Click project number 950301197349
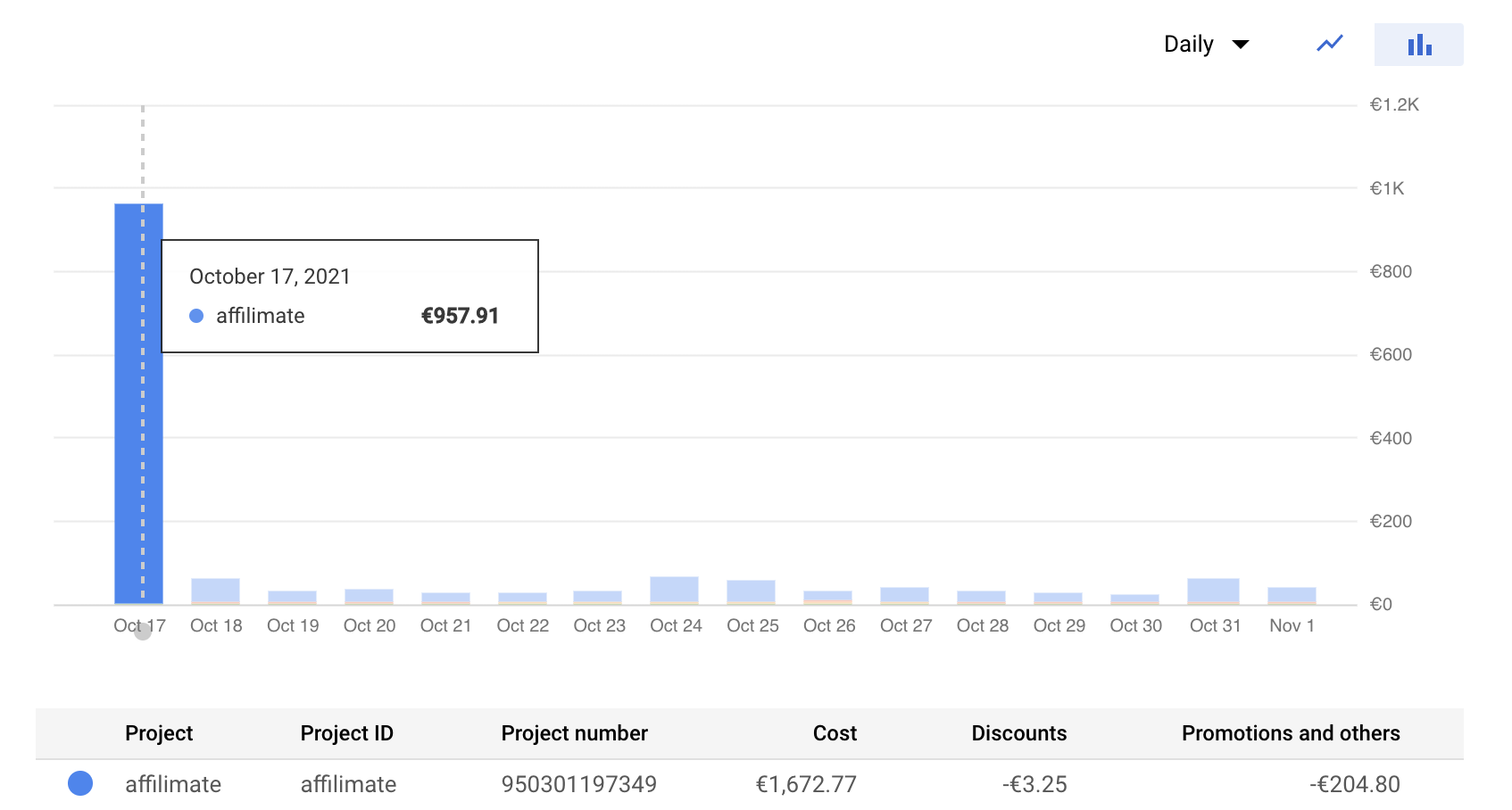Screen dimensions: 1512x810 [x=578, y=784]
